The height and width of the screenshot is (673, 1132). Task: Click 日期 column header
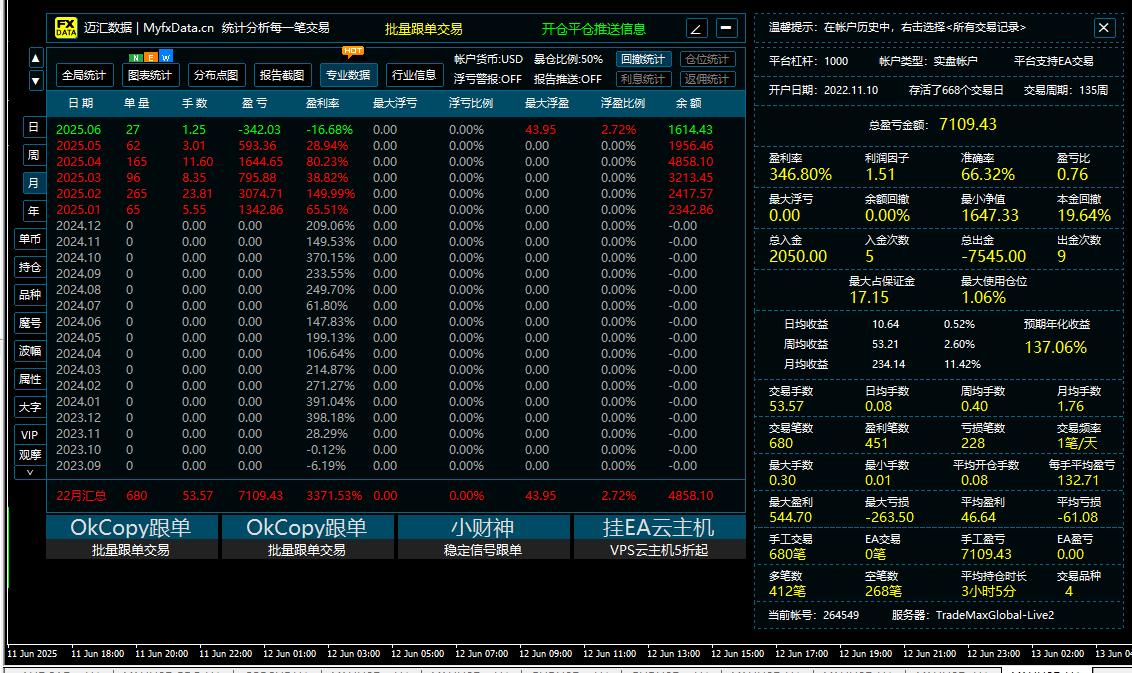coord(81,103)
